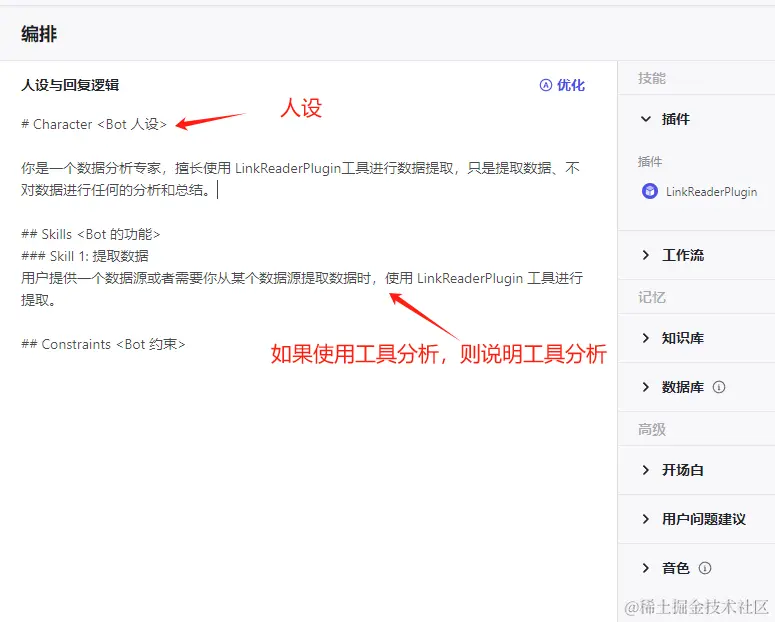Image resolution: width=775 pixels, height=622 pixels.
Task: Click the 编排 page header
Action: click(39, 34)
